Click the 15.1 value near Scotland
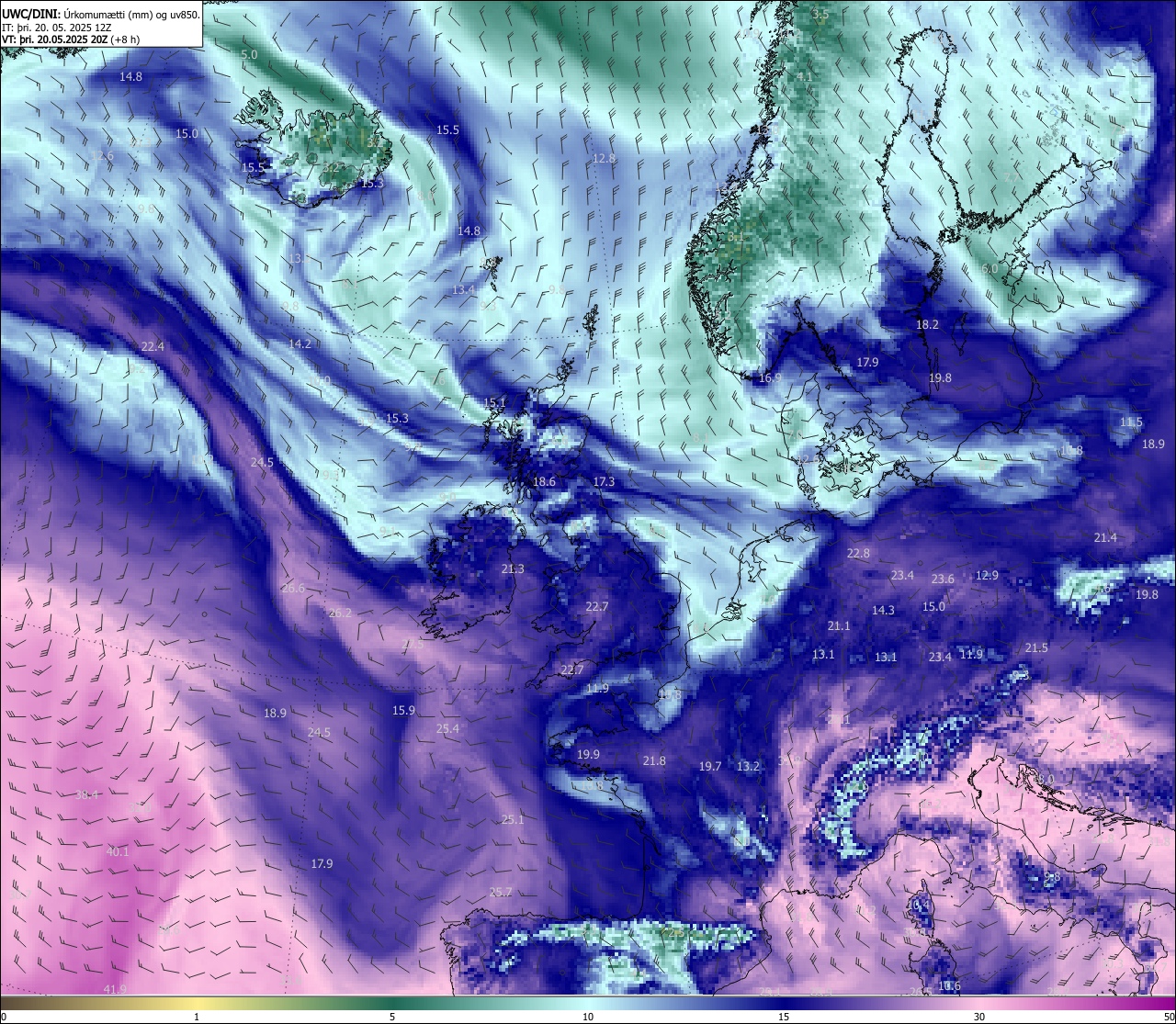1176x1024 pixels. pyautogui.click(x=494, y=402)
